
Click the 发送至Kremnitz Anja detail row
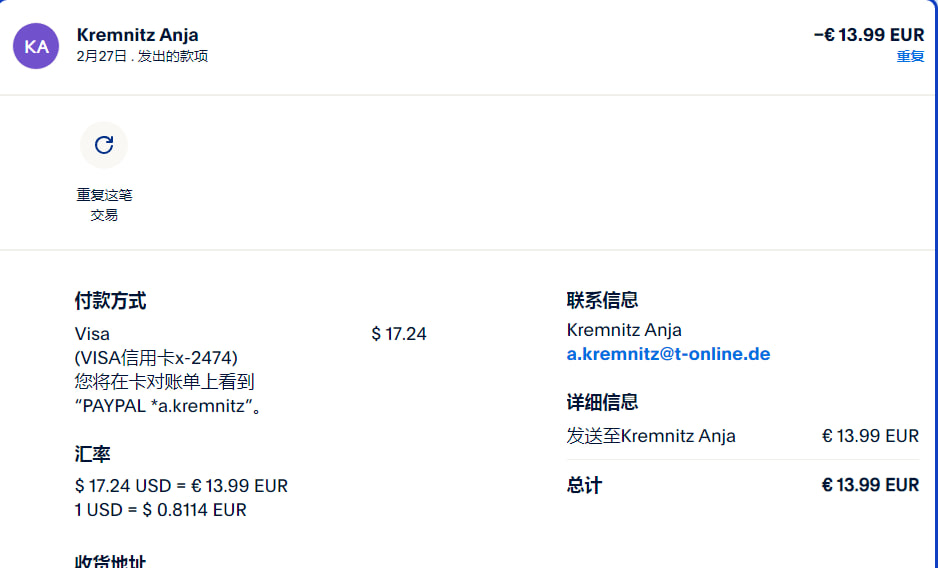pyautogui.click(x=651, y=436)
